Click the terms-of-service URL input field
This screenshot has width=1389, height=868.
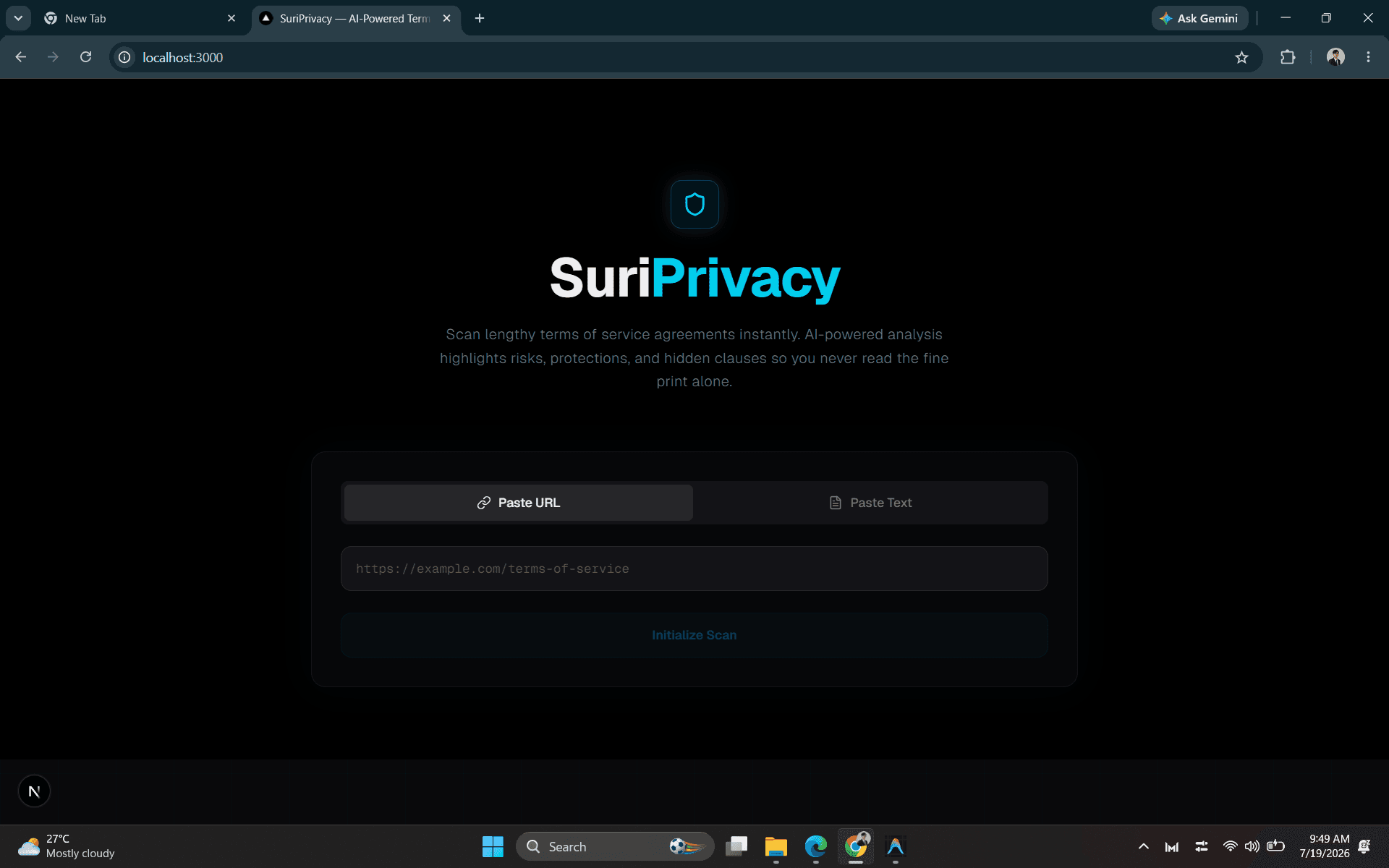[694, 569]
